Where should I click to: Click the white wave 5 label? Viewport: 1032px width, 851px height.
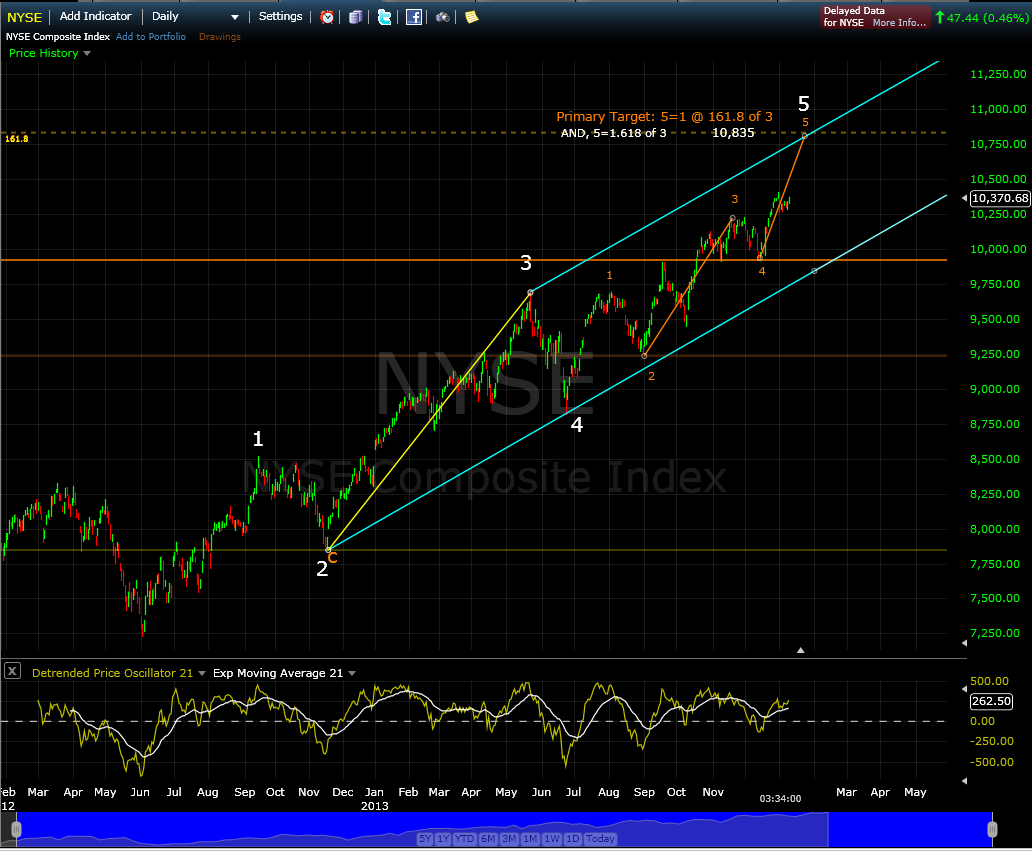pos(804,103)
